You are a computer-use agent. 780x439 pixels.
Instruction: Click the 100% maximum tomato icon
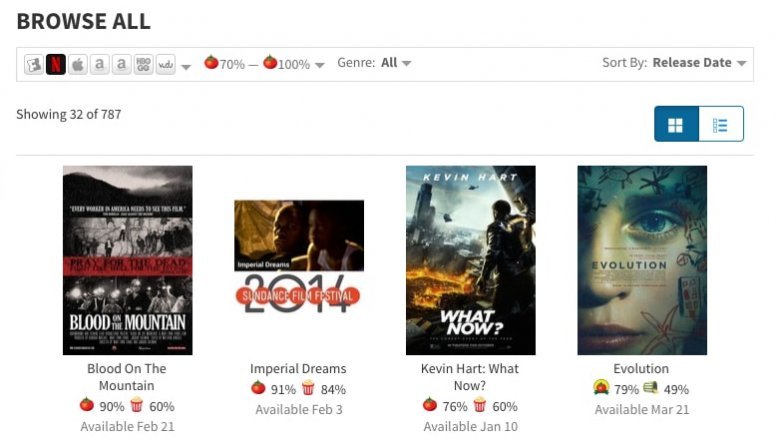(270, 62)
